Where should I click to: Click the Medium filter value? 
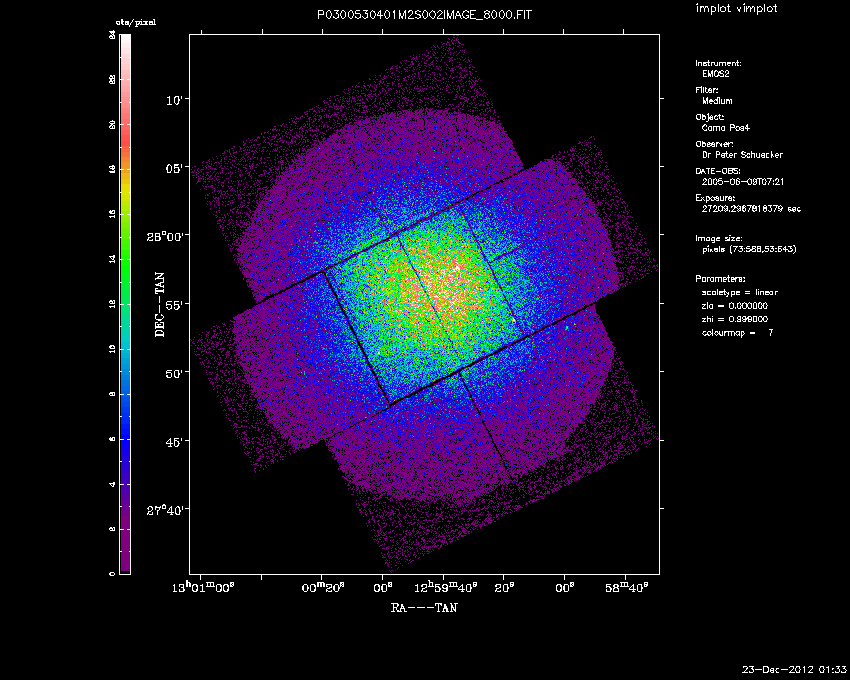(x=717, y=101)
